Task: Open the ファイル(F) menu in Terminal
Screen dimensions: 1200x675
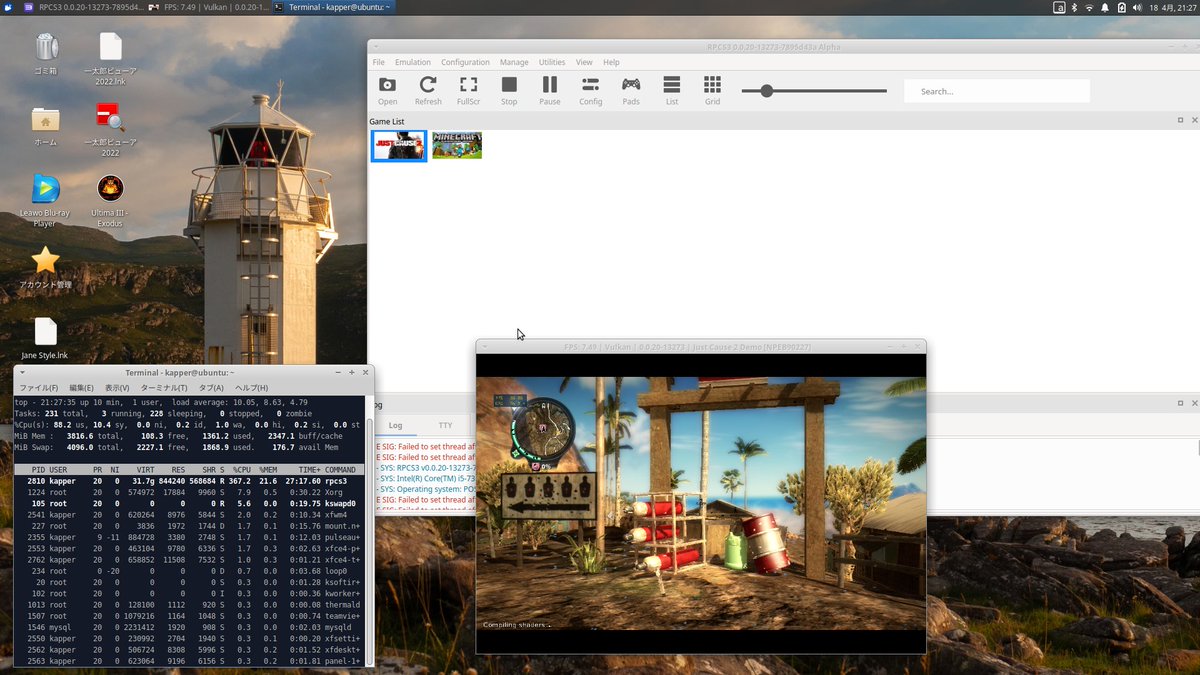Action: 39,388
